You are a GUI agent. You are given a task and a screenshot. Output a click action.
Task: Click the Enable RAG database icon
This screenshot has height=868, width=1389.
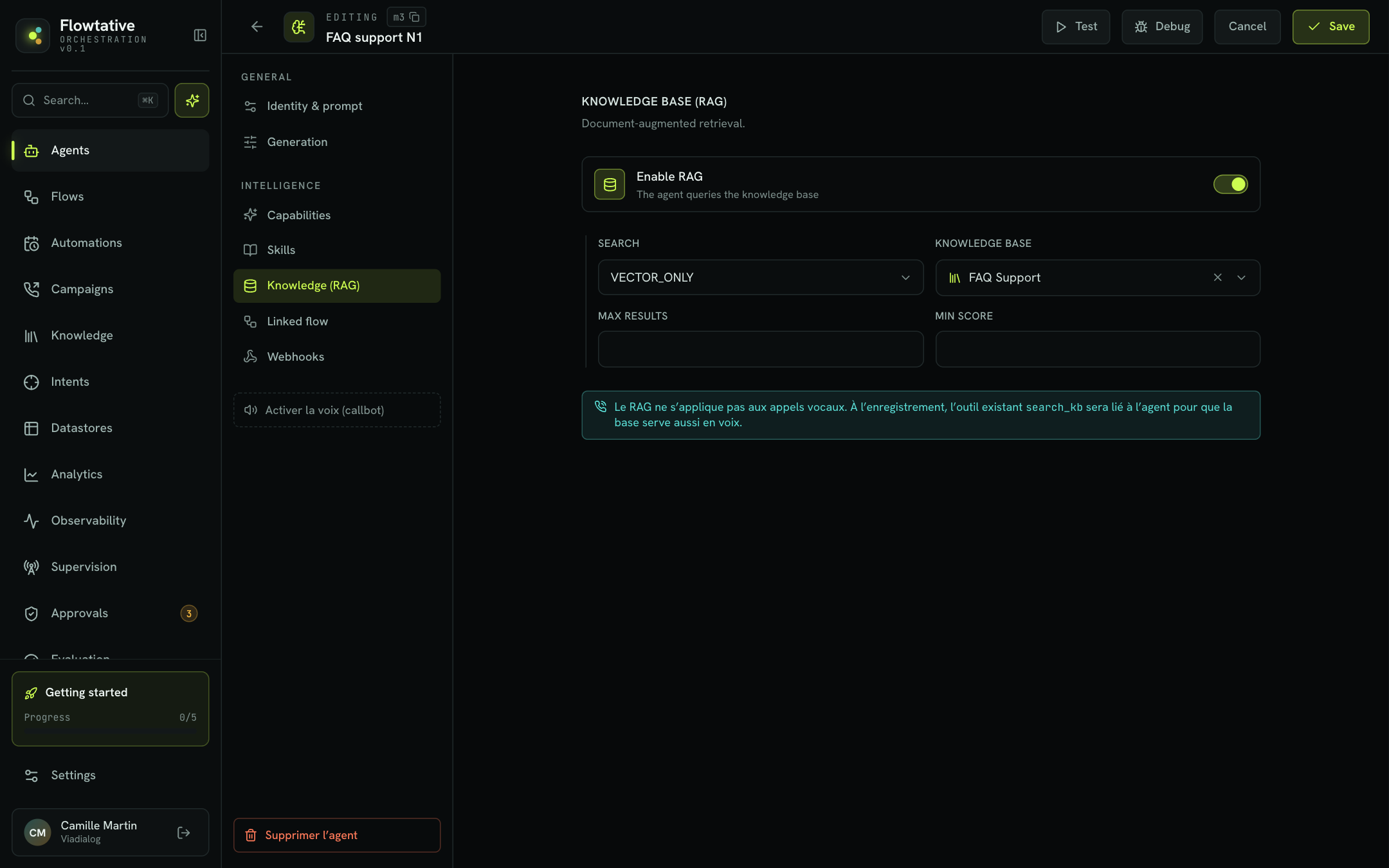pos(610,185)
